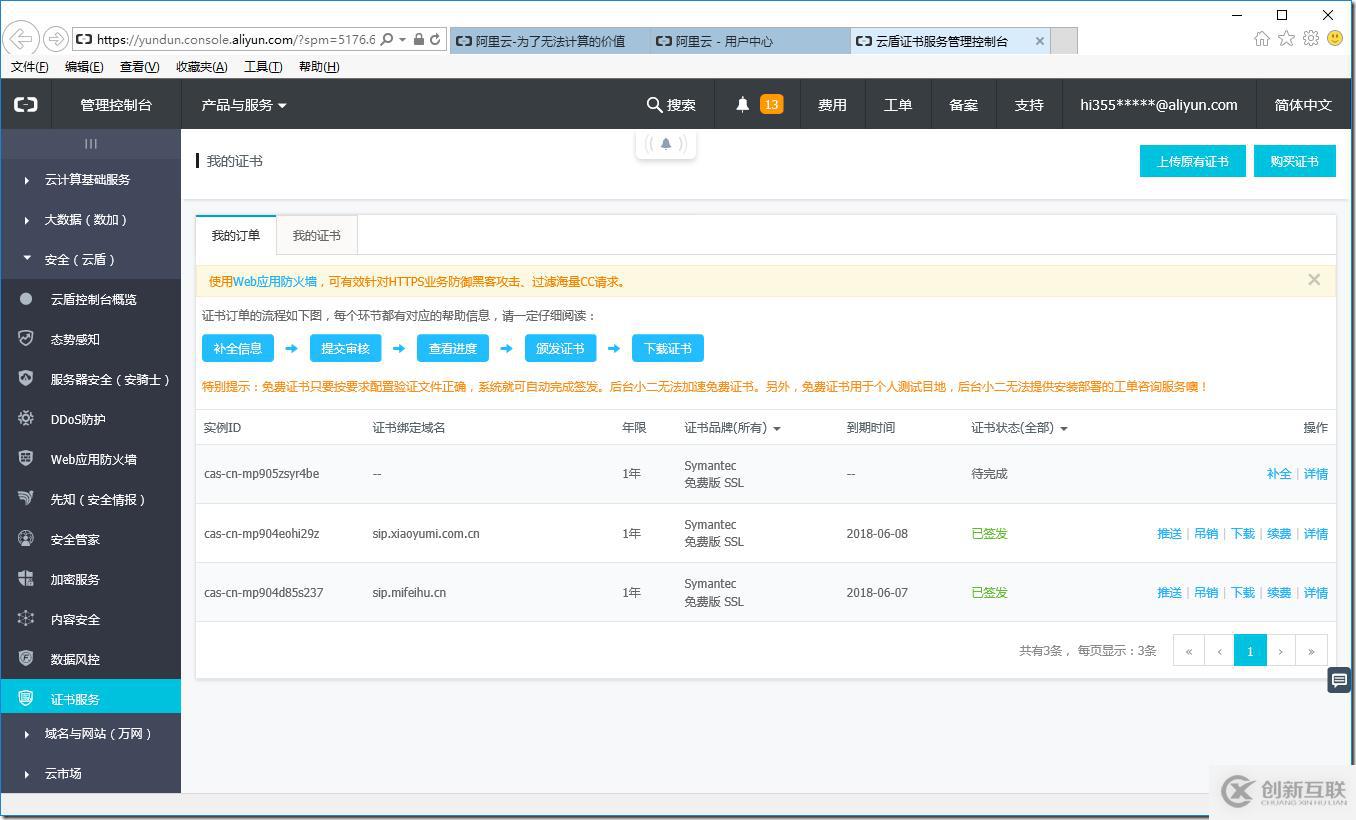Open the 简体中文 language selector
The height and width of the screenshot is (820, 1356).
pyautogui.click(x=1303, y=104)
